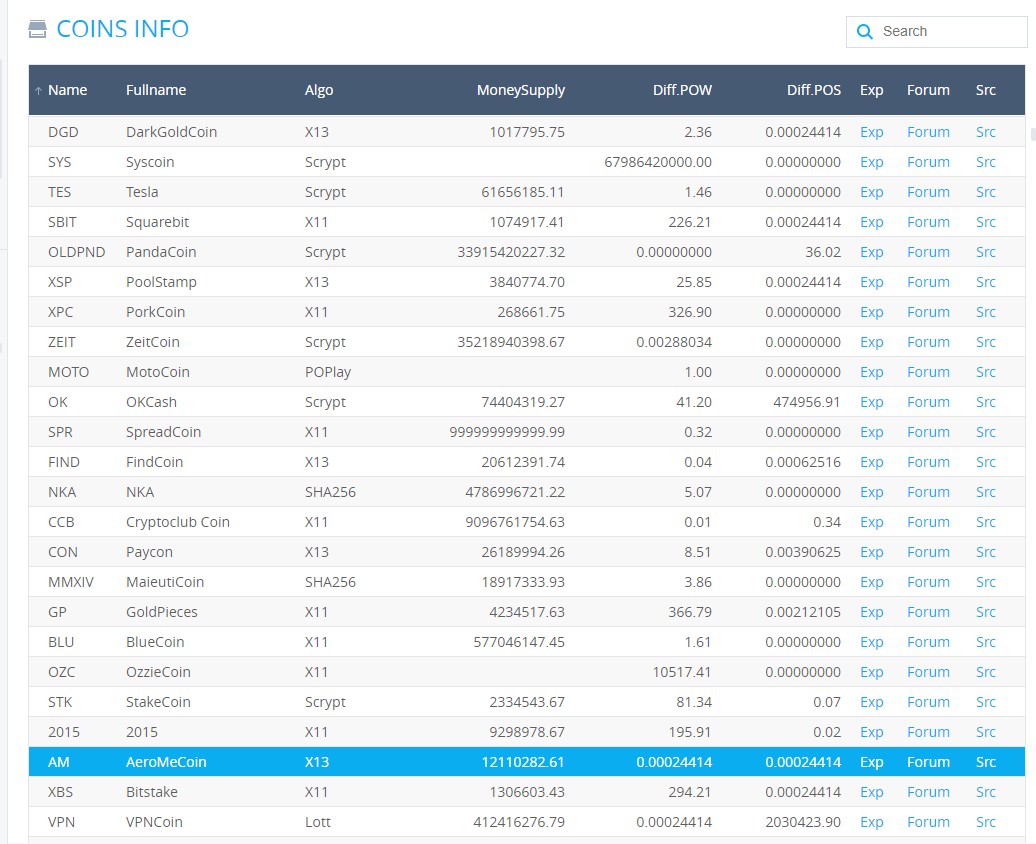Image resolution: width=1036 pixels, height=844 pixels.
Task: Sort table by Diff.POW column
Action: (x=682, y=90)
